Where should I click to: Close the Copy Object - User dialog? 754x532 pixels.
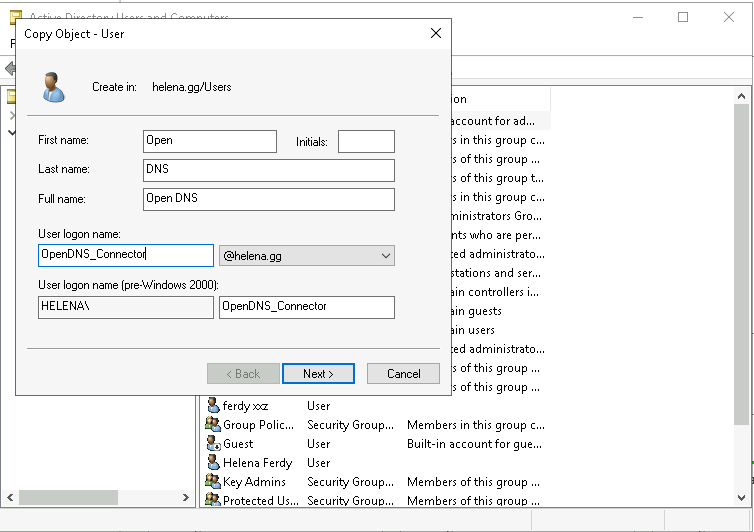coord(435,33)
